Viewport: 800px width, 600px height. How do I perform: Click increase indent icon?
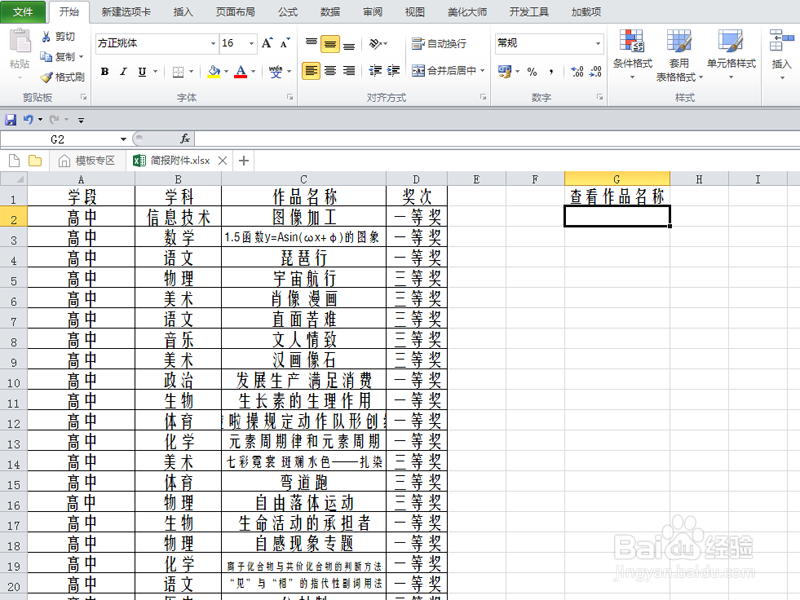(x=393, y=71)
